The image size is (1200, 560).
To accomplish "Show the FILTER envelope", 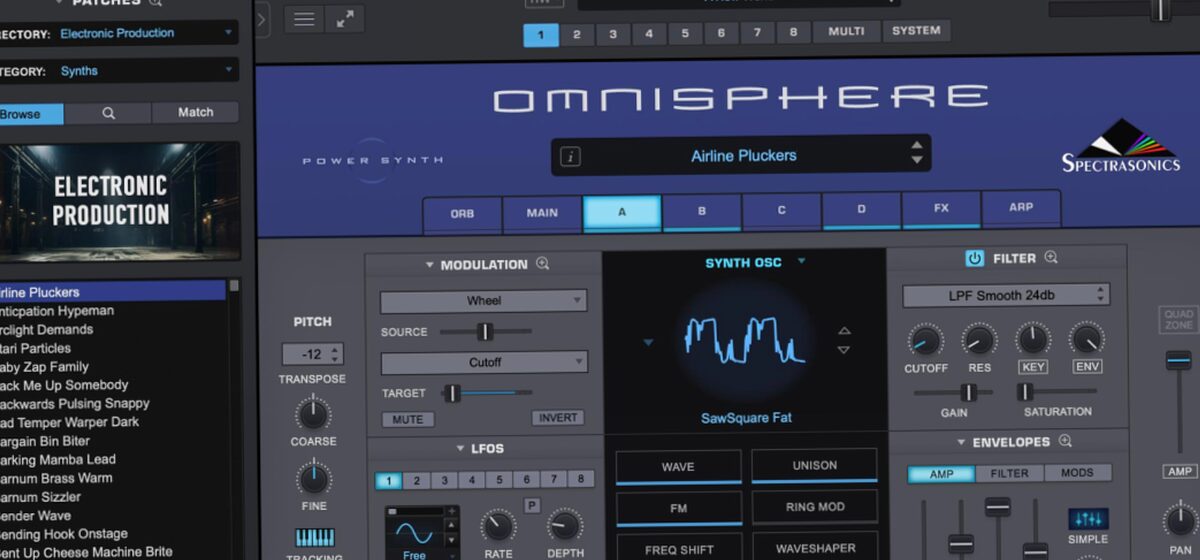I will click(1010, 473).
